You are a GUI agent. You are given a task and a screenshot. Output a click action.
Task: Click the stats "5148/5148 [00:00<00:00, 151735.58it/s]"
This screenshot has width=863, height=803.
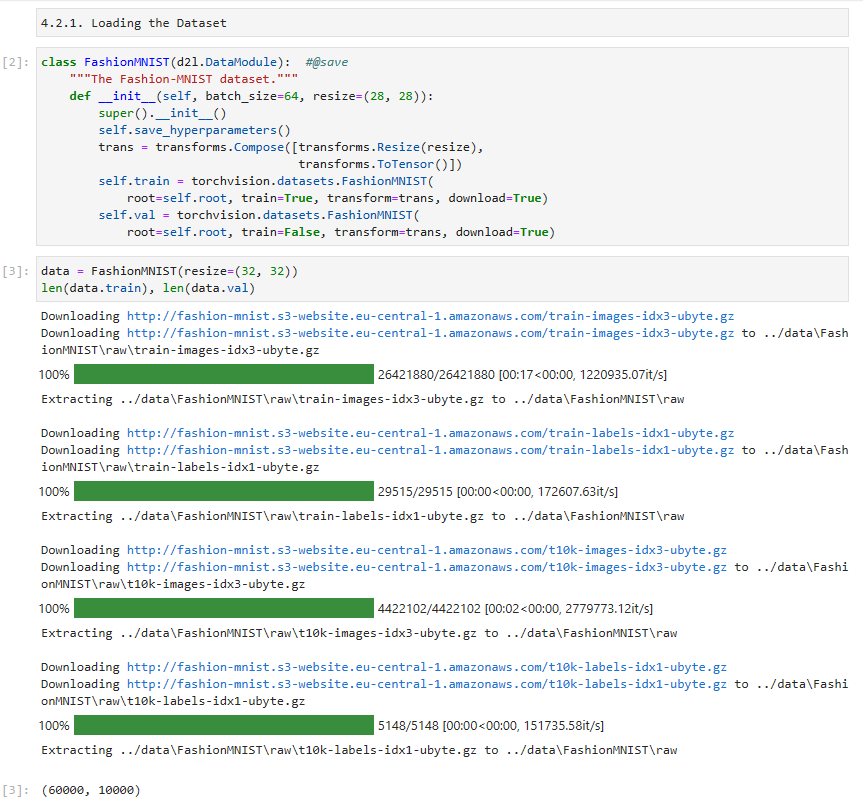pyautogui.click(x=491, y=725)
